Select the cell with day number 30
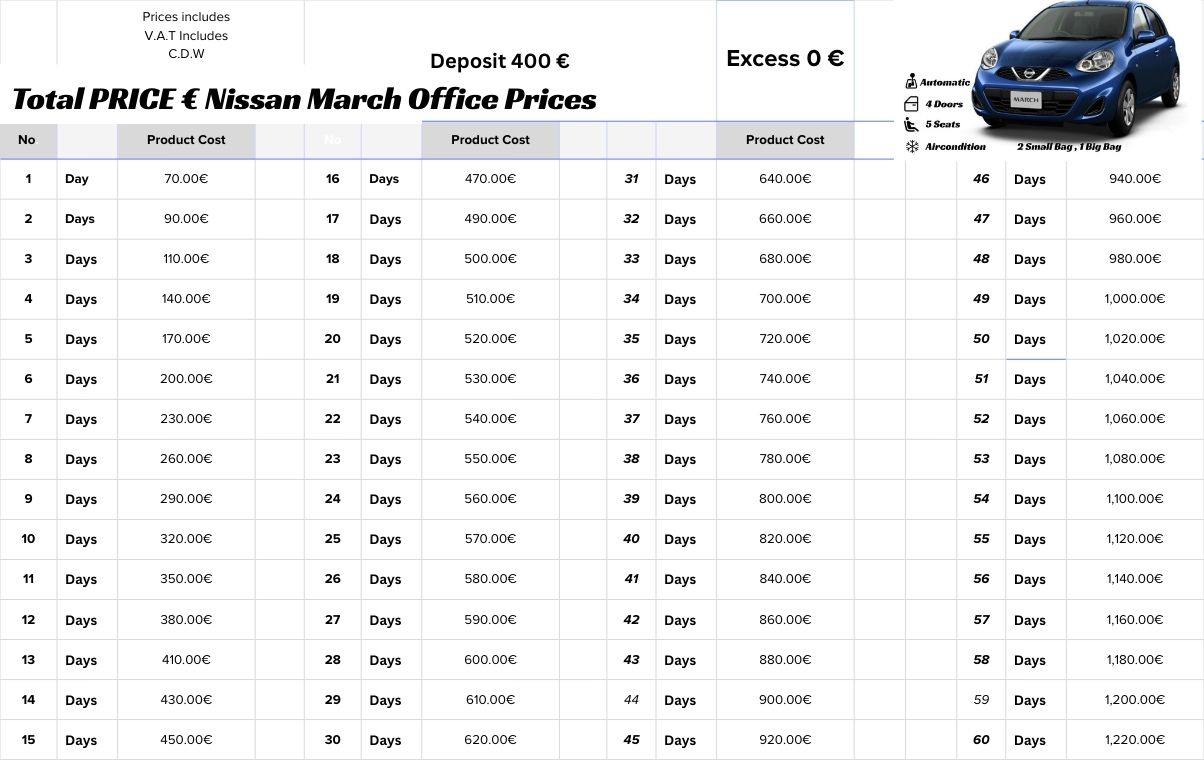This screenshot has height=760, width=1204. (x=333, y=739)
